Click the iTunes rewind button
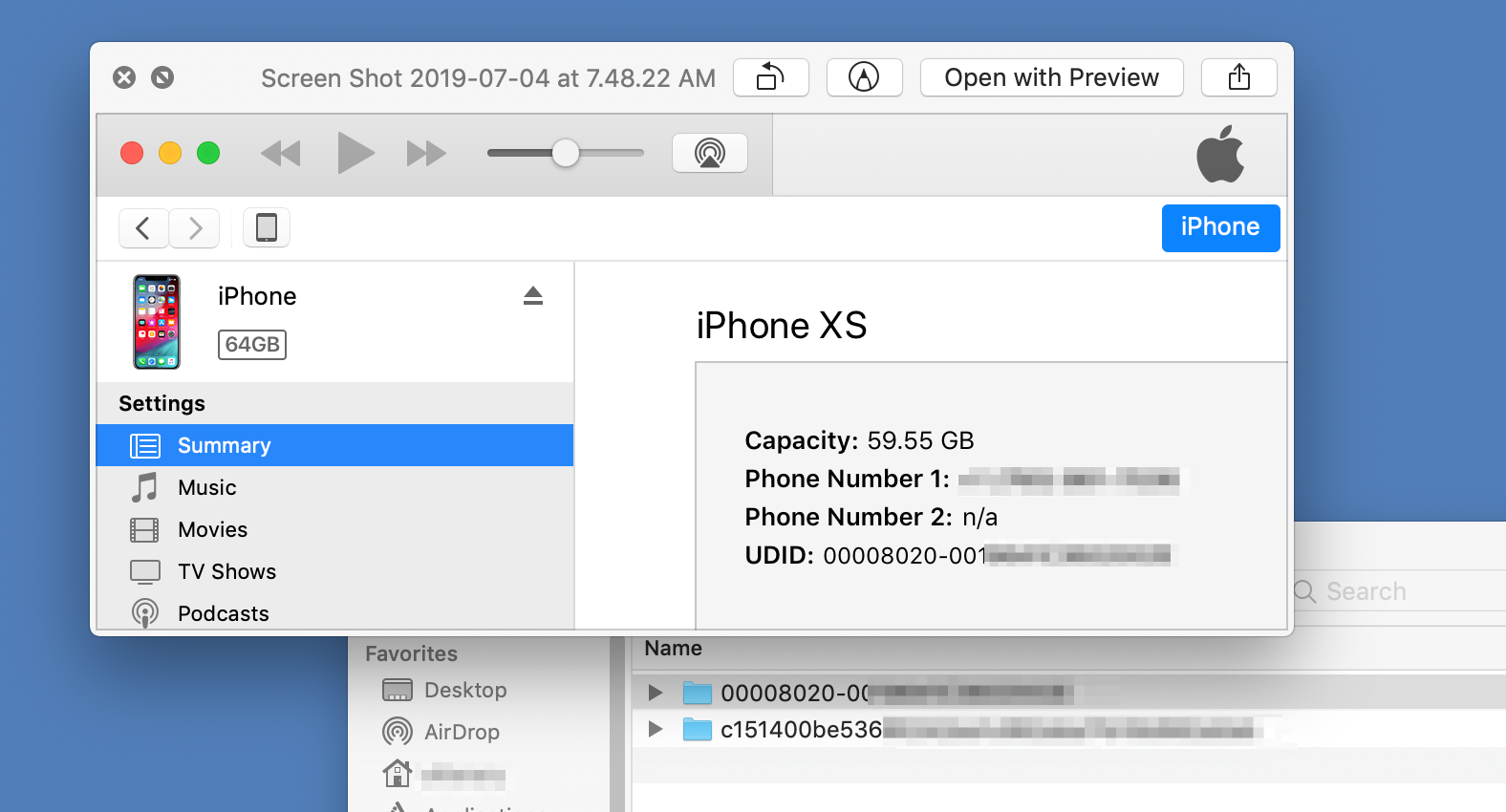This screenshot has height=812, width=1506. tap(281, 153)
